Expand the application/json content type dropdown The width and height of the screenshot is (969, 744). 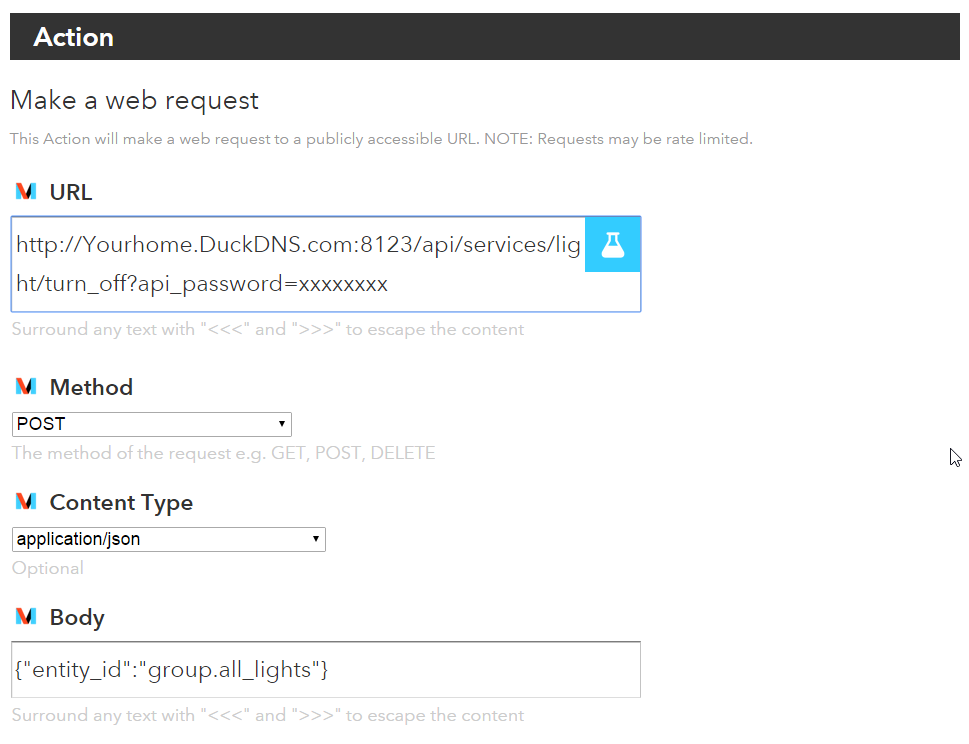[168, 539]
